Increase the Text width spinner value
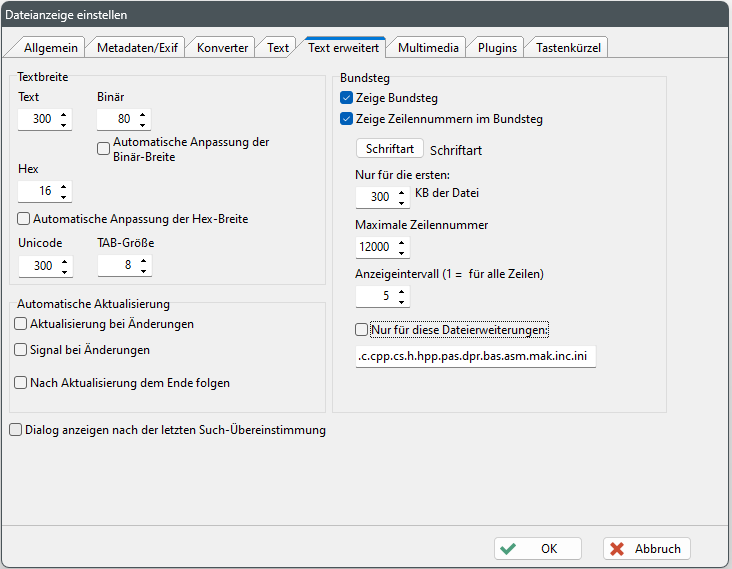 64,115
